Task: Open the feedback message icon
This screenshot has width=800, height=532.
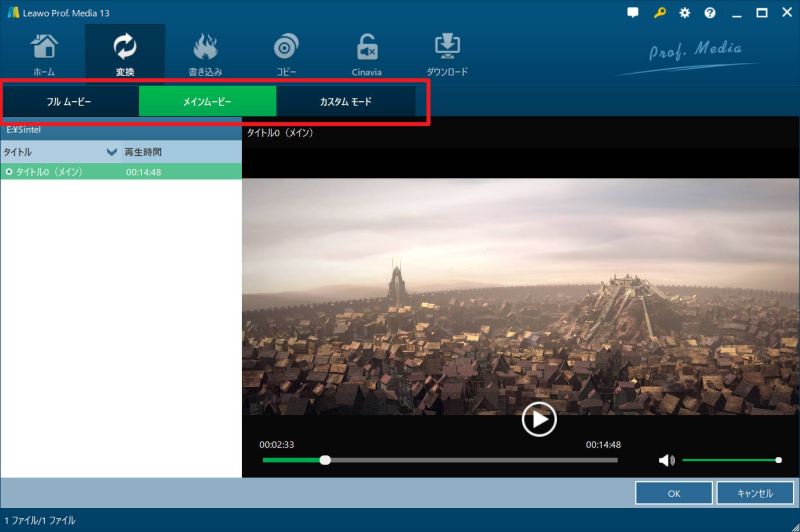Action: click(634, 13)
